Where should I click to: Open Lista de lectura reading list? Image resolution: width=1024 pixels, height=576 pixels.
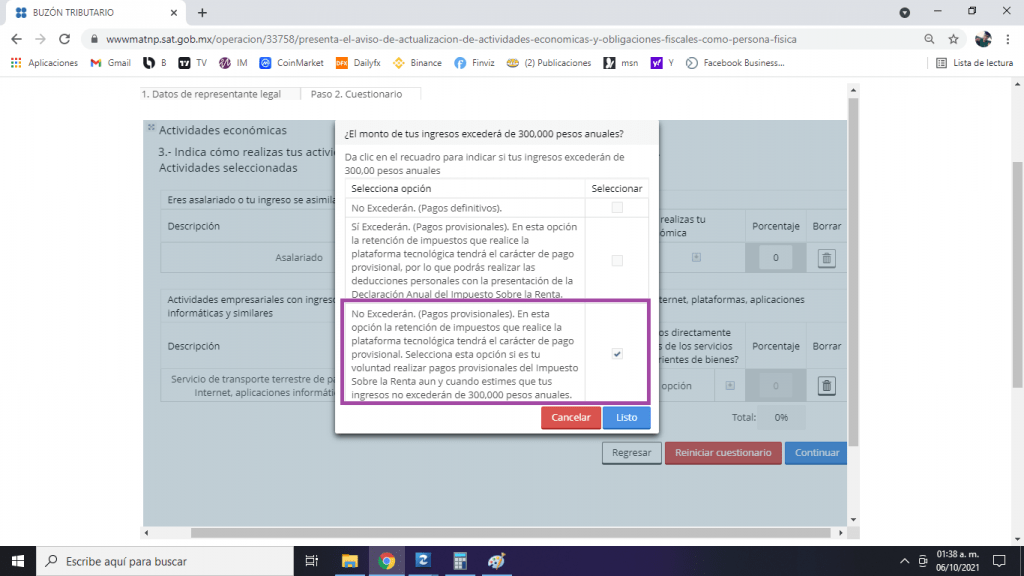point(974,63)
